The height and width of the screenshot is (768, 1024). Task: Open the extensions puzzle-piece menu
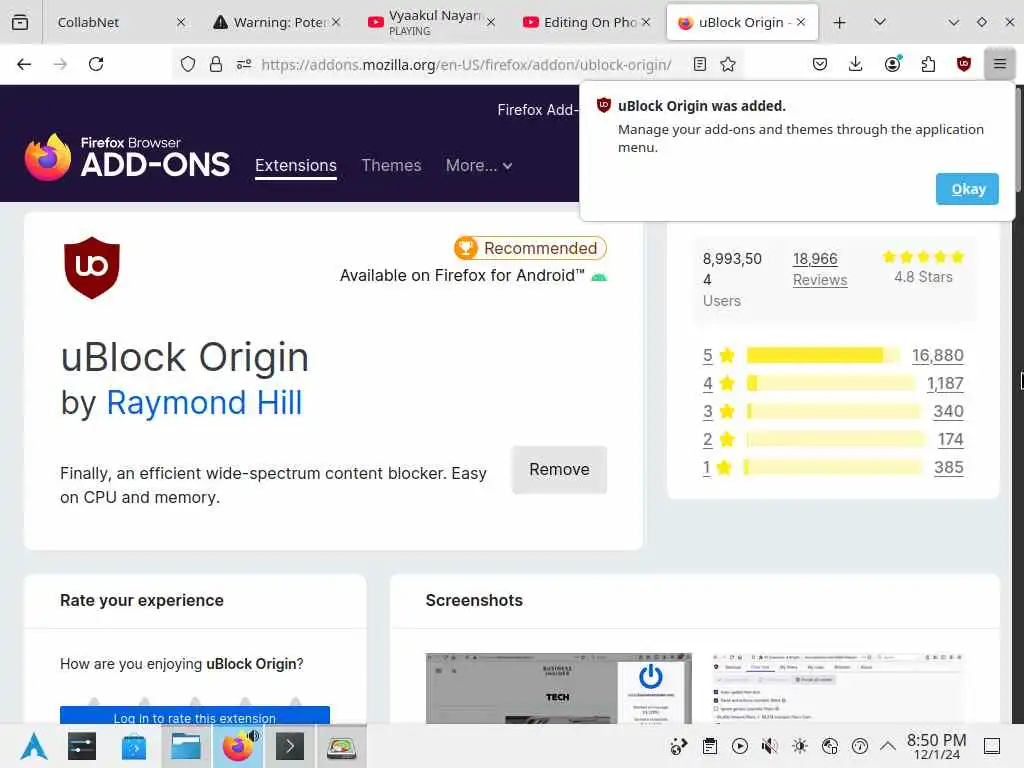[x=928, y=64]
